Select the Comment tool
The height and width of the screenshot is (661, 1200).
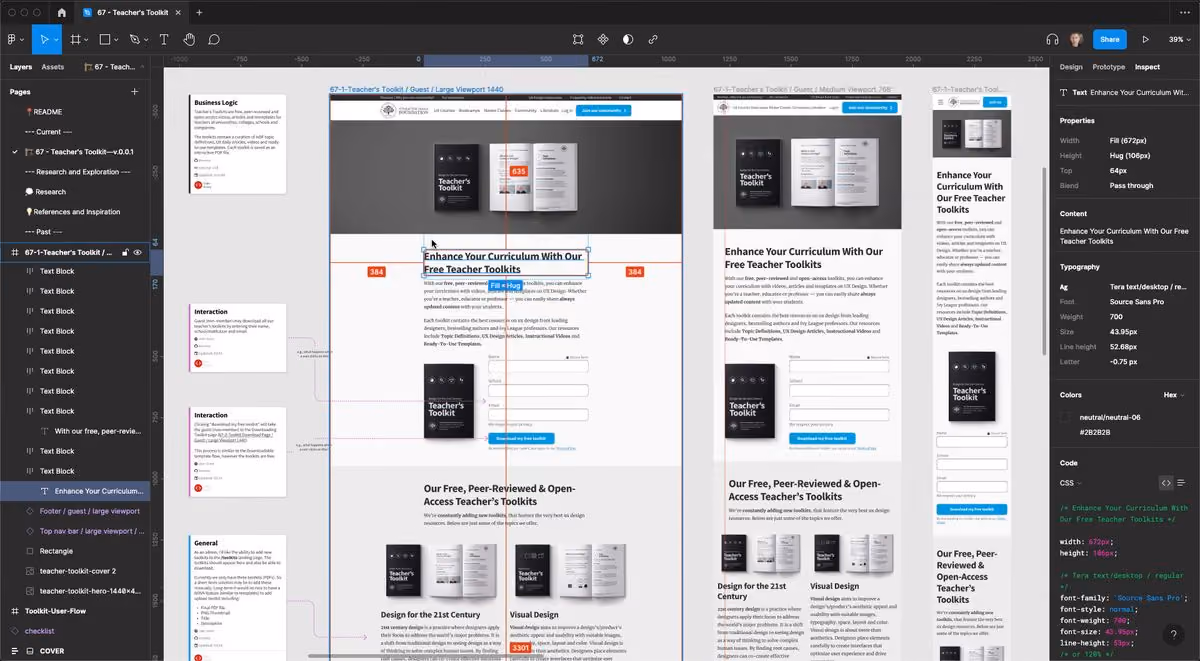click(214, 39)
